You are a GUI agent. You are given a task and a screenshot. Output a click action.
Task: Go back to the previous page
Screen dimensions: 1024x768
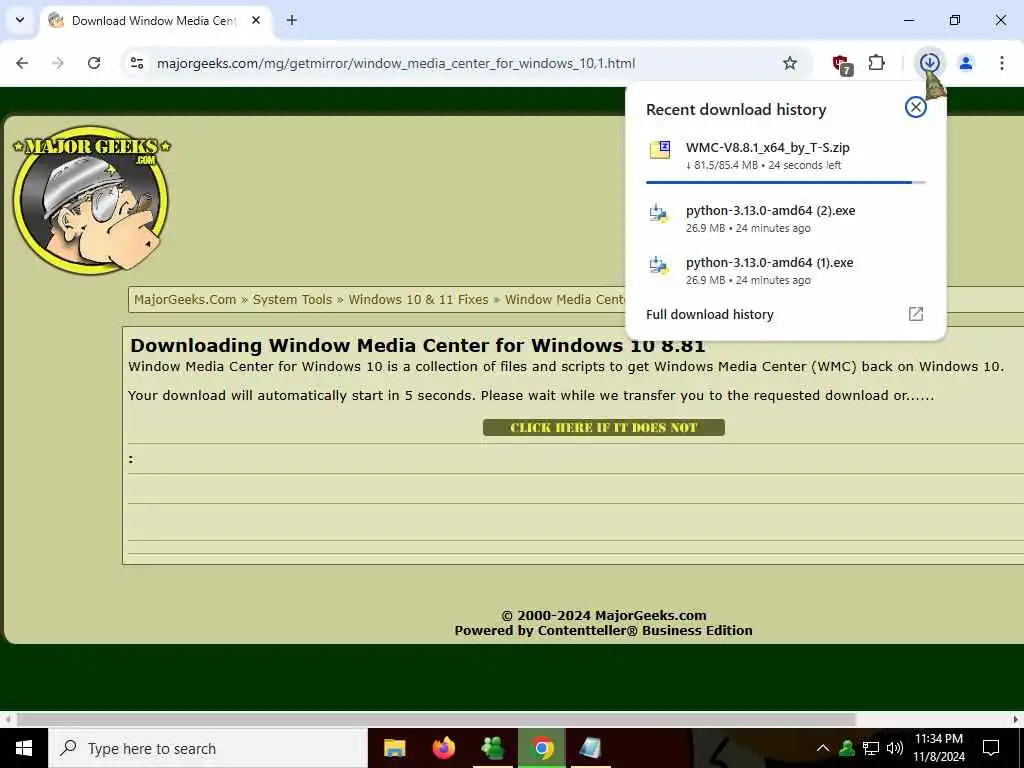click(22, 63)
